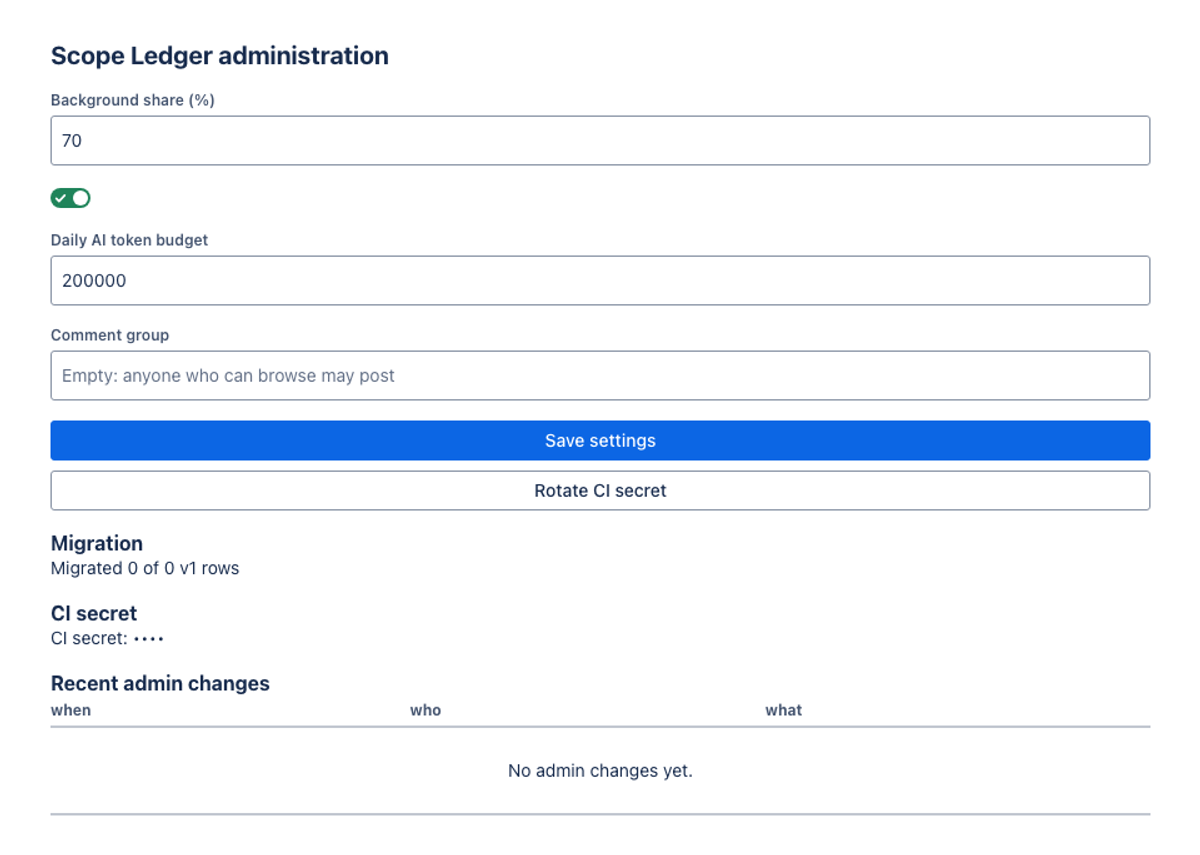Save settings with the blue button
The image size is (1200, 855).
click(x=600, y=441)
